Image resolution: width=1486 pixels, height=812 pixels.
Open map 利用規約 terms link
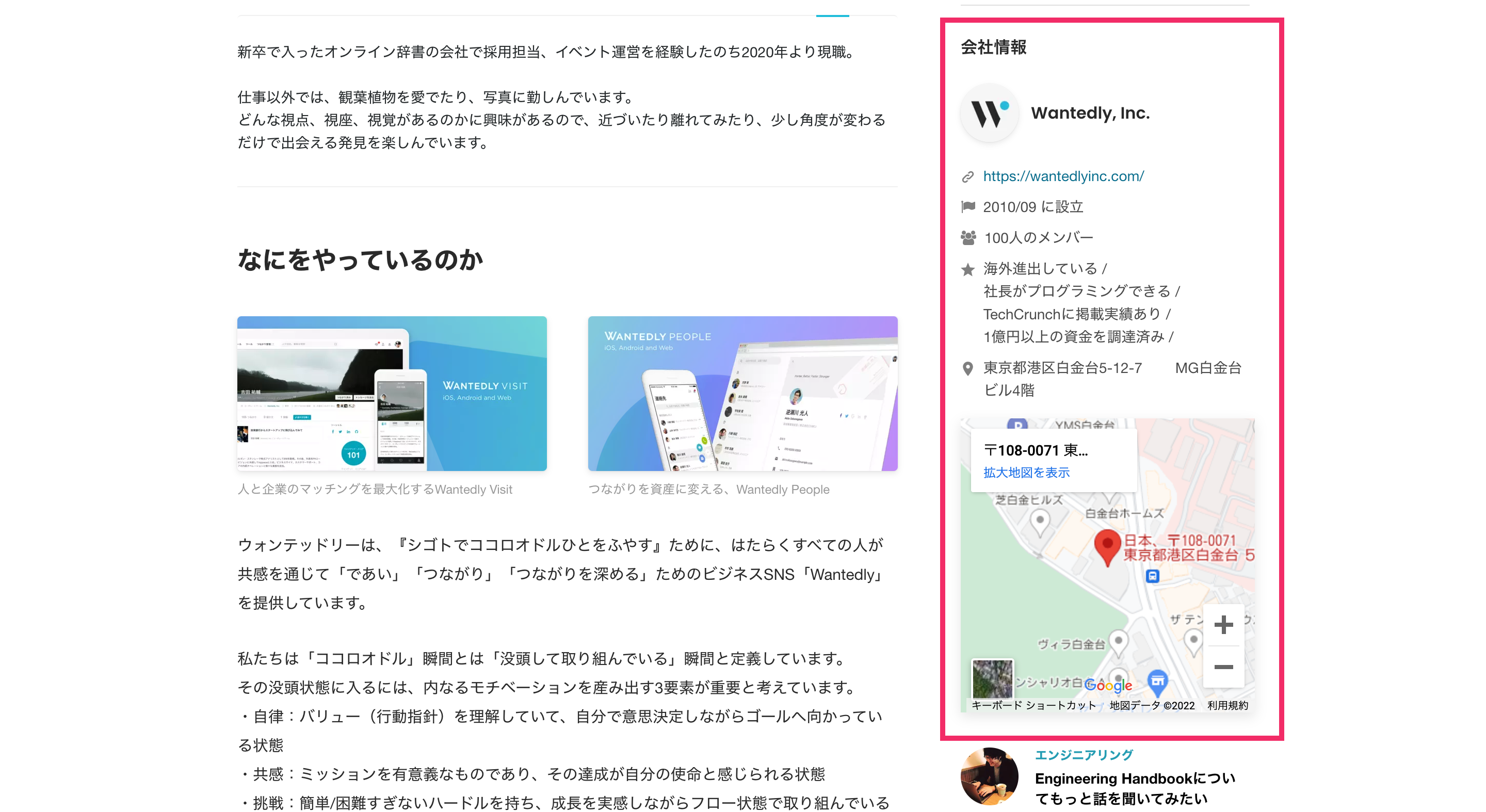1227,705
